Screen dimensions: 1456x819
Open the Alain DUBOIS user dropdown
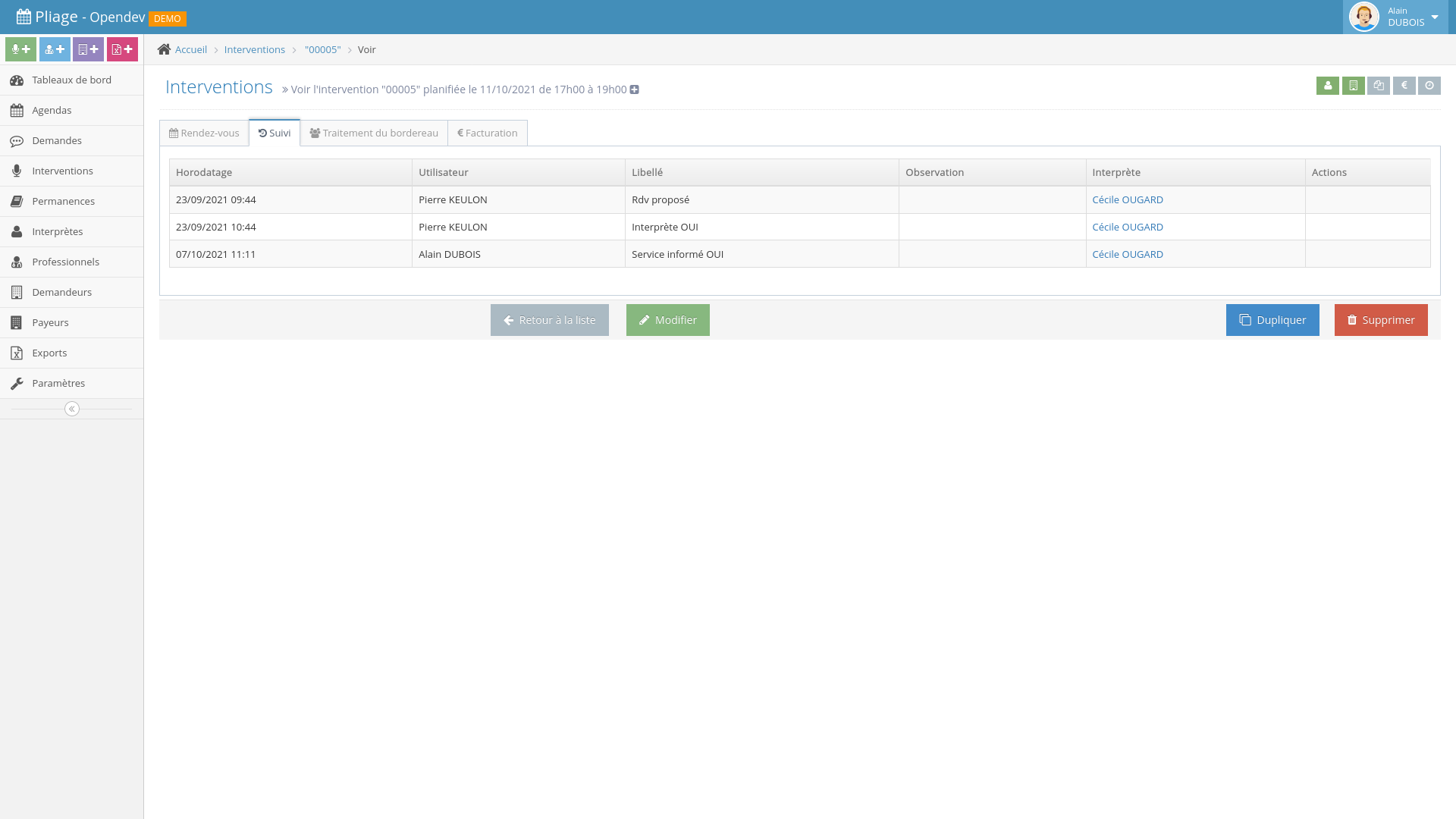pyautogui.click(x=1395, y=17)
